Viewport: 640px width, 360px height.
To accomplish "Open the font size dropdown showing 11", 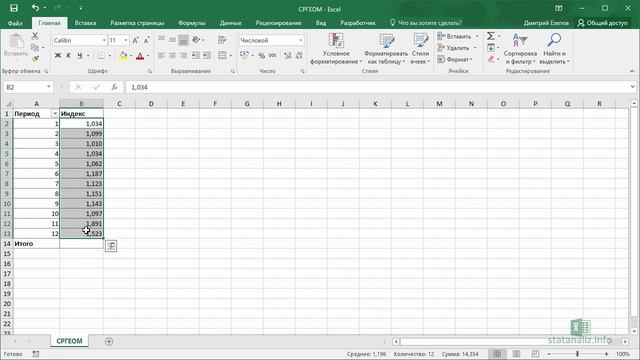I will [125, 40].
